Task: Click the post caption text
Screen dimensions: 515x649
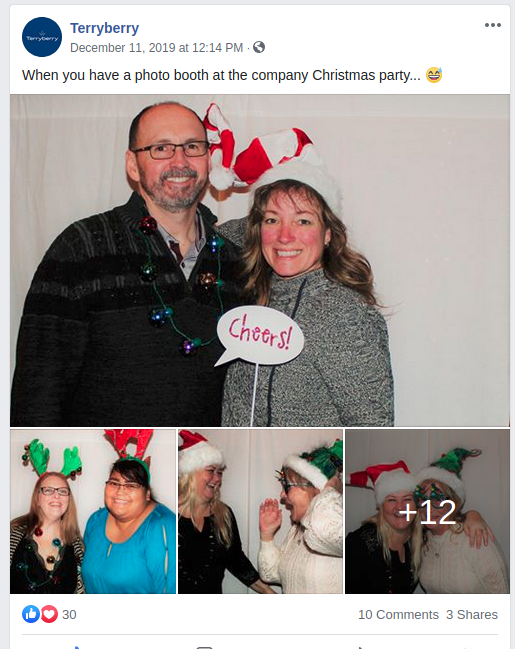Action: pyautogui.click(x=221, y=75)
